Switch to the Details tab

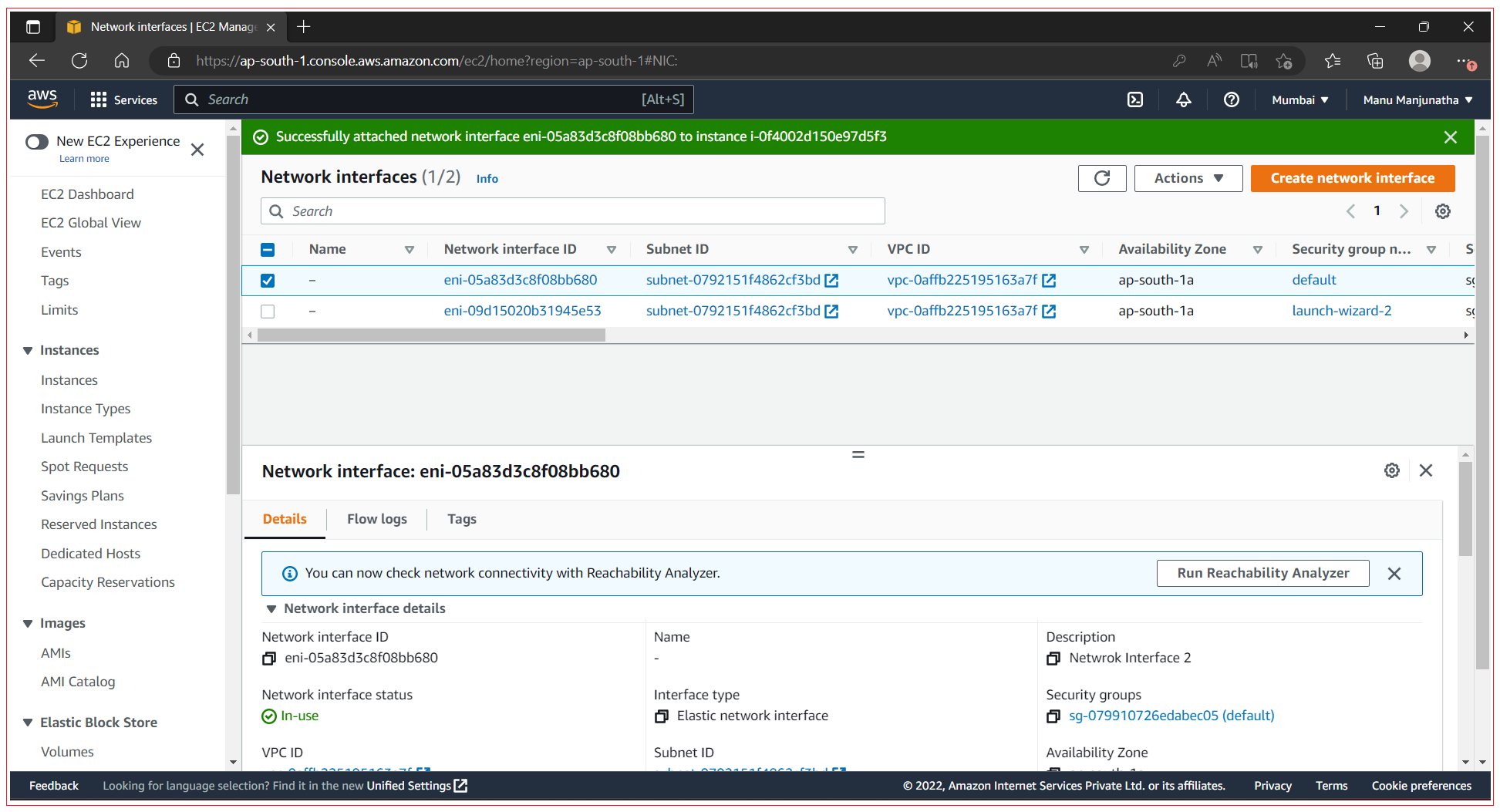point(285,520)
